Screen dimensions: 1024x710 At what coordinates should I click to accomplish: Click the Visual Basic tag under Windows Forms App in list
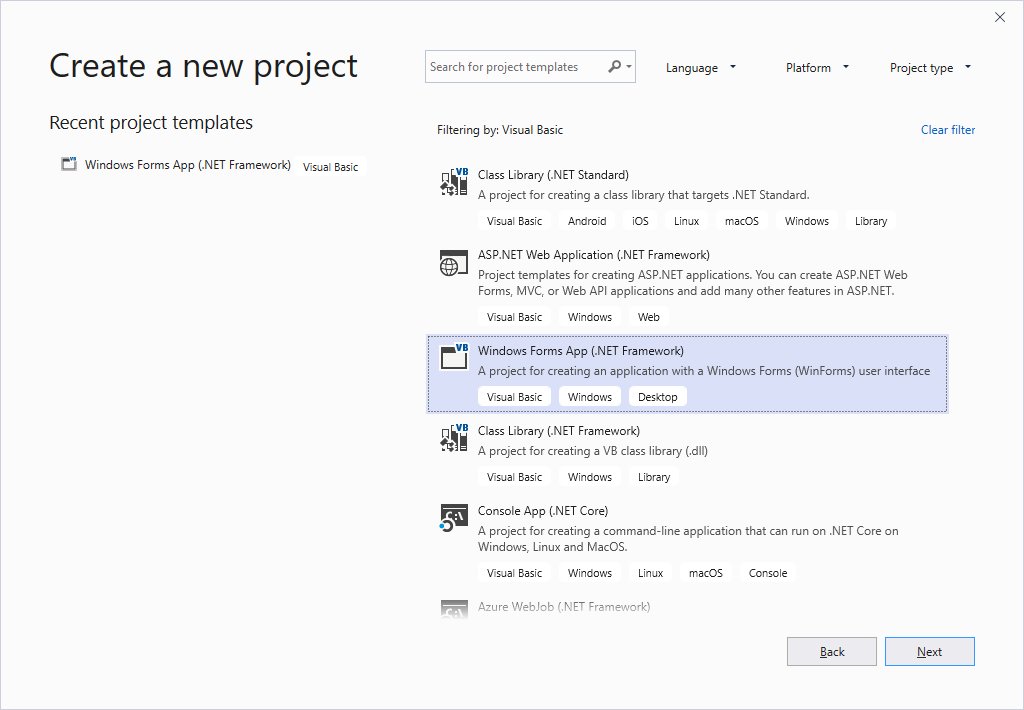(515, 396)
